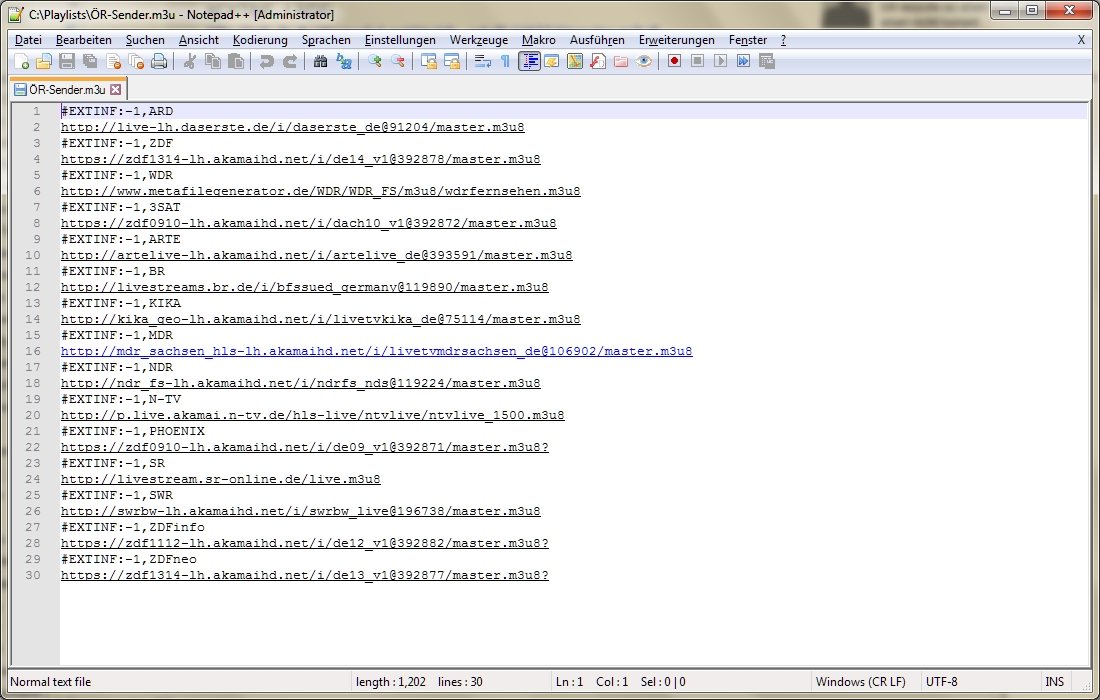Open the Bearbeiten menu
The image size is (1100, 700).
pyautogui.click(x=83, y=40)
